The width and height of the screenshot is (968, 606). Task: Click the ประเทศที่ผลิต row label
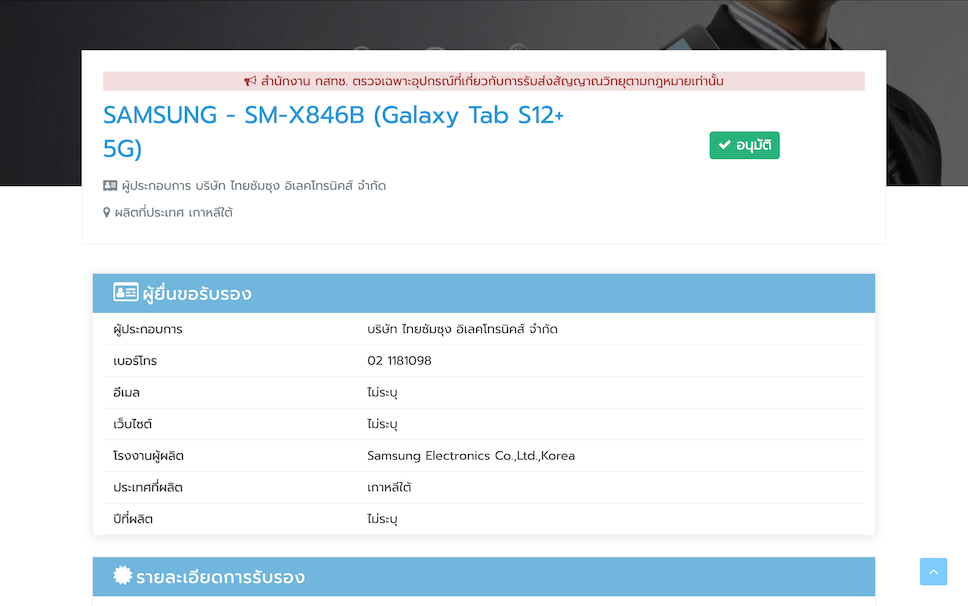148,488
